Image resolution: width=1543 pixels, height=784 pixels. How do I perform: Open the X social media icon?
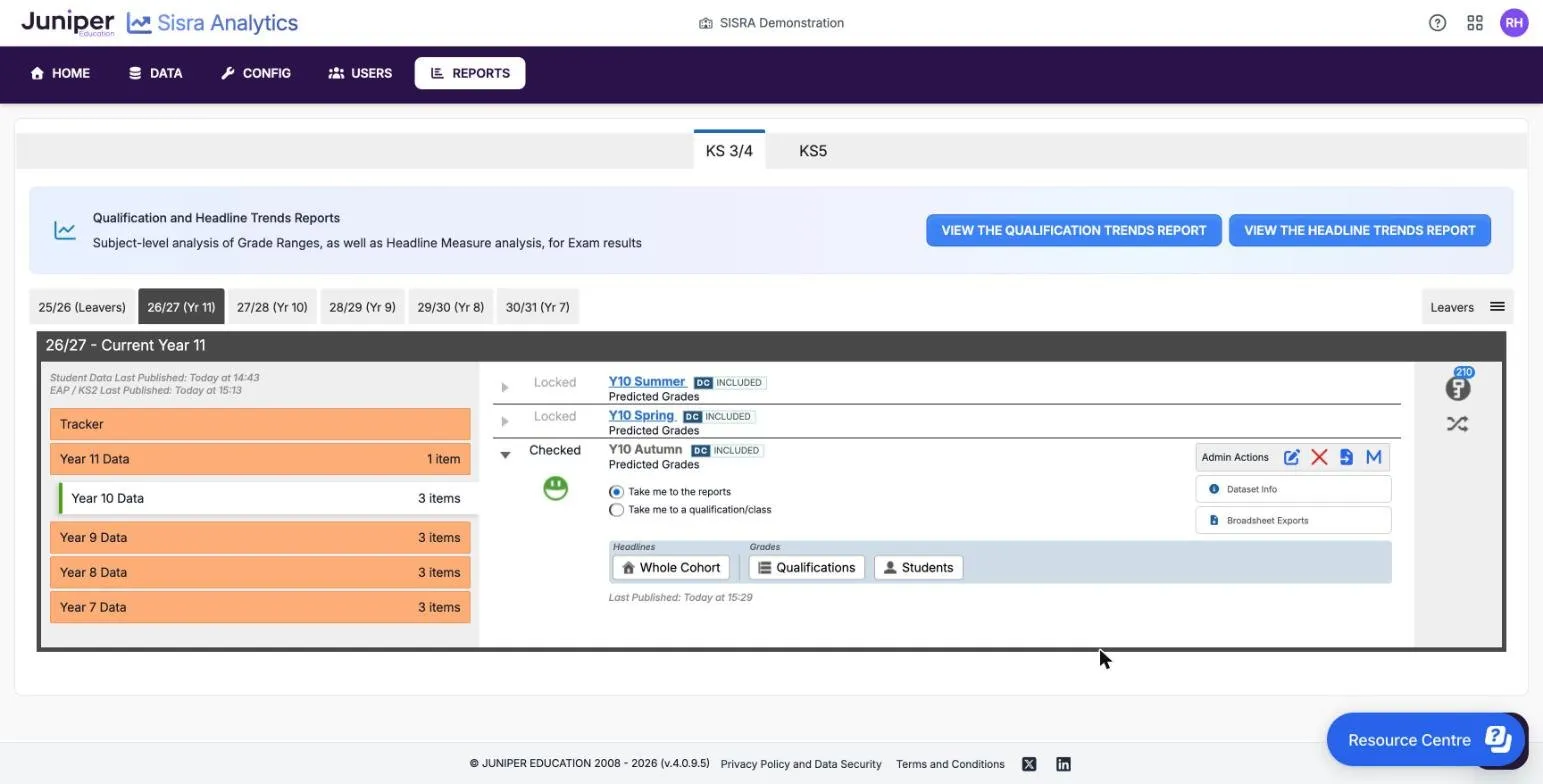click(1029, 764)
